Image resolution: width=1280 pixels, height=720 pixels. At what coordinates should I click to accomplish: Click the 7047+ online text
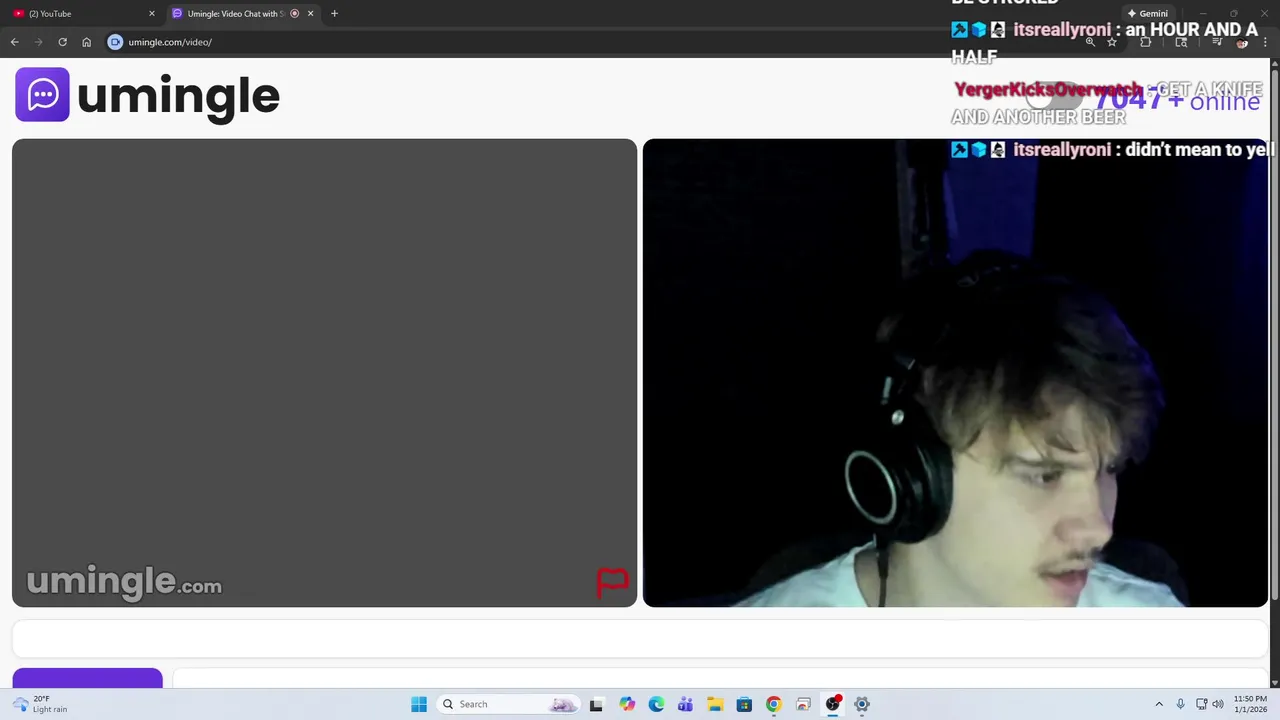[1177, 100]
